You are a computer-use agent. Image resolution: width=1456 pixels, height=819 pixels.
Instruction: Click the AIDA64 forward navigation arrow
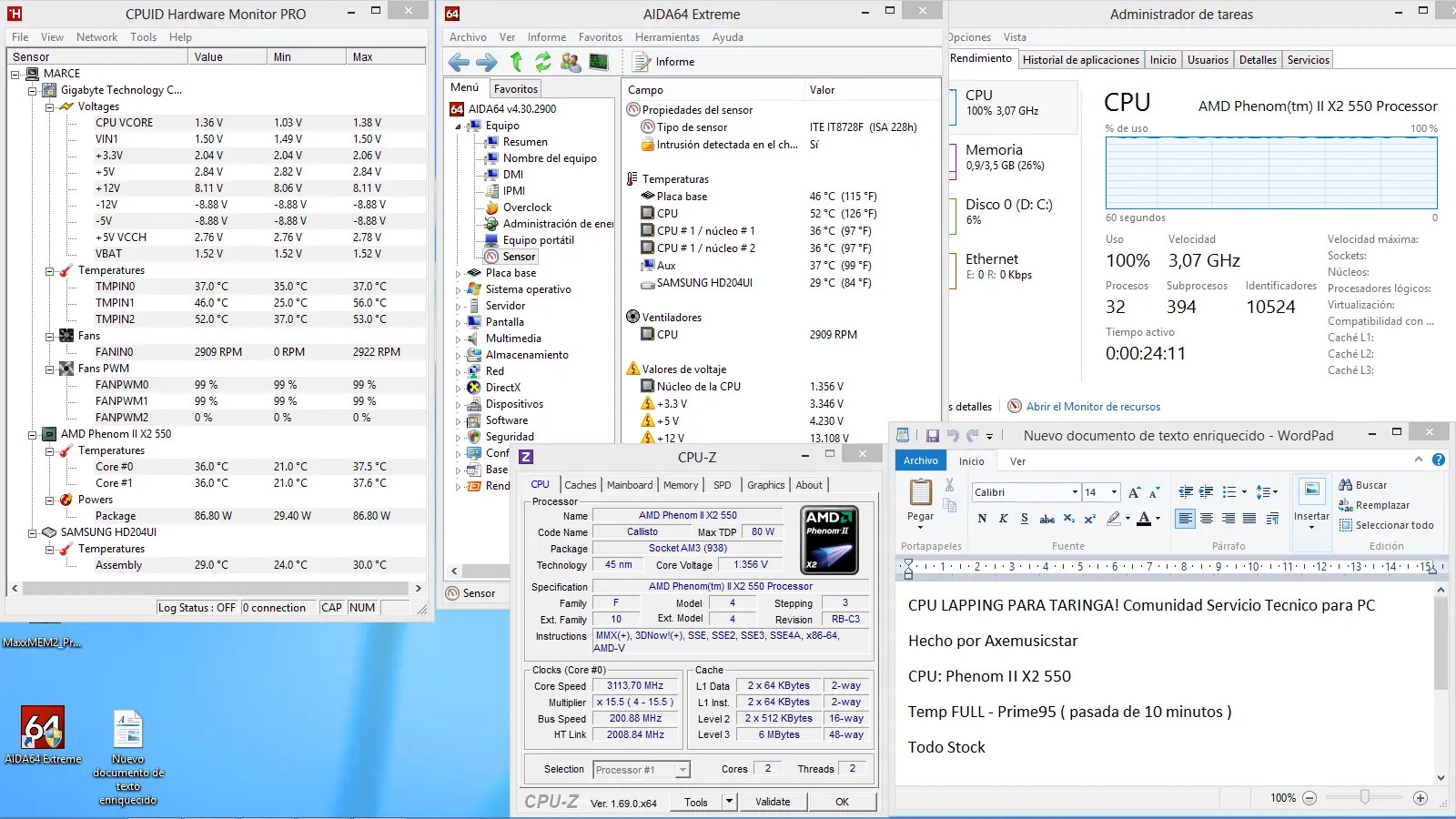click(x=487, y=62)
